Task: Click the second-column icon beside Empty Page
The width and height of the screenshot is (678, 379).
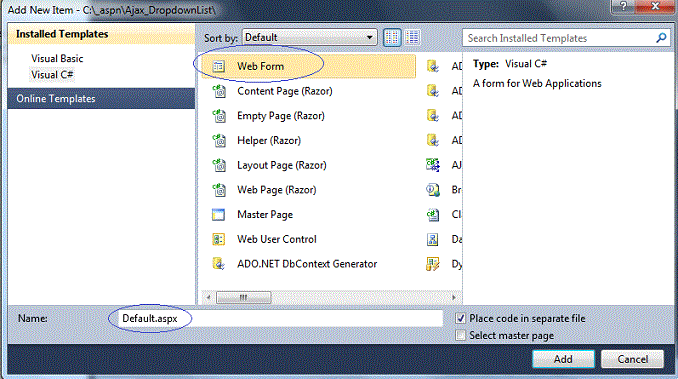Action: coord(433,115)
